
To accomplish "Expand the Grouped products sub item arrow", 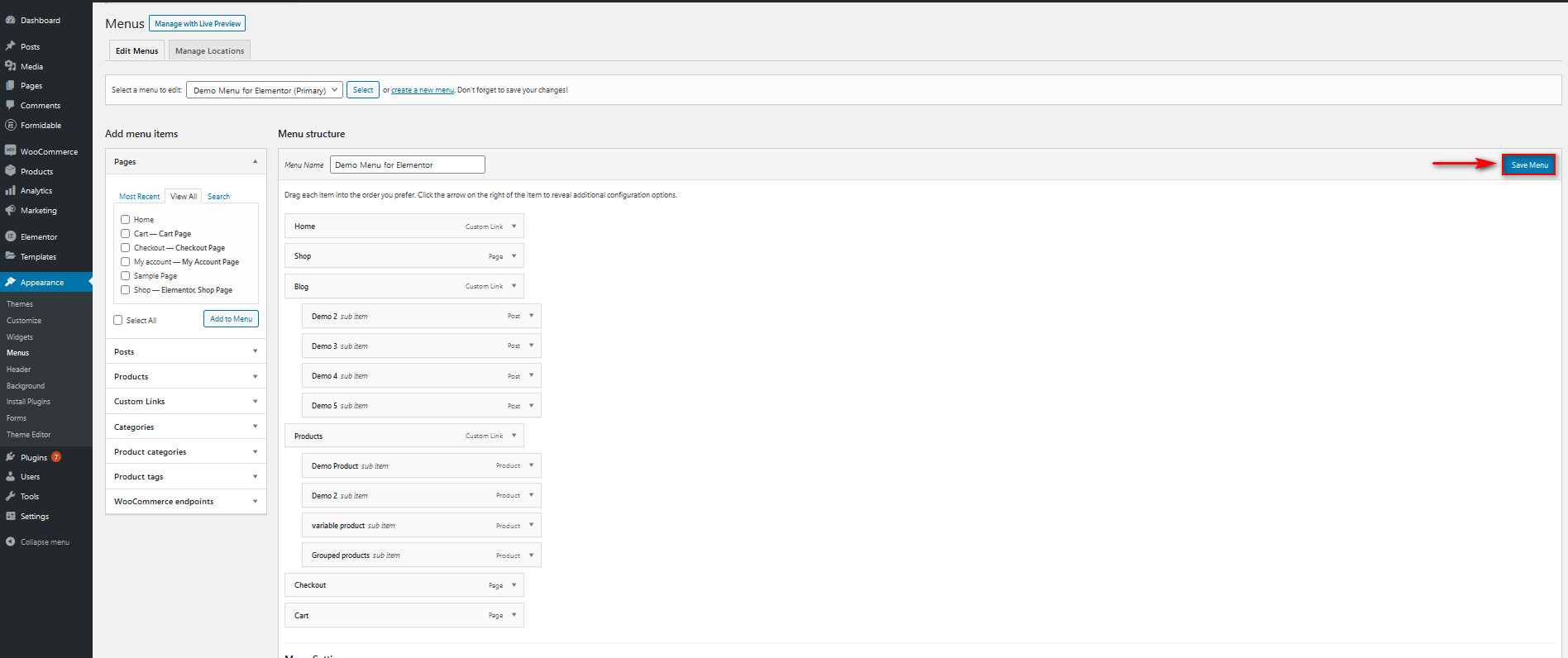I will coord(531,555).
